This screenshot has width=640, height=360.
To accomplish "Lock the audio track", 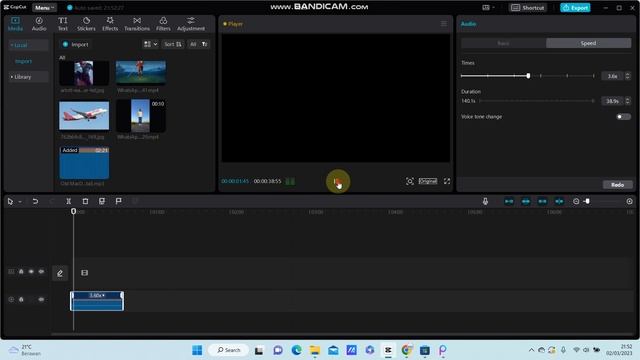I will pos(21,299).
